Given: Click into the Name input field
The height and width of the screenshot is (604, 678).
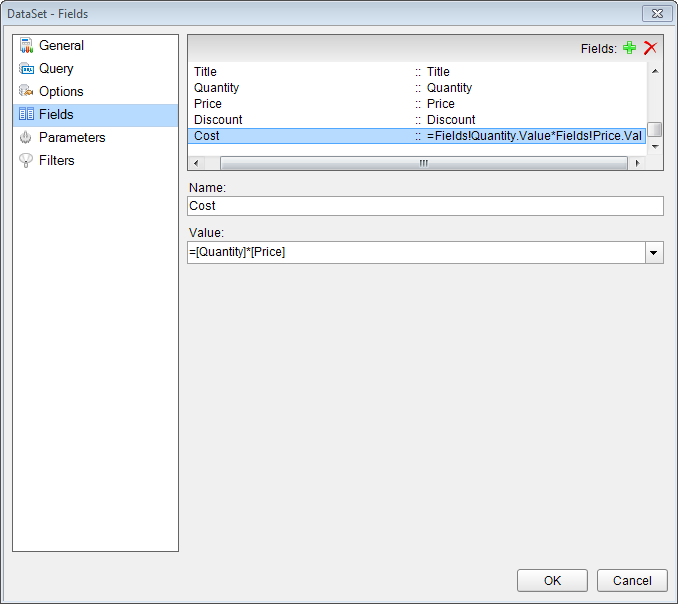Looking at the screenshot, I should 425,206.
